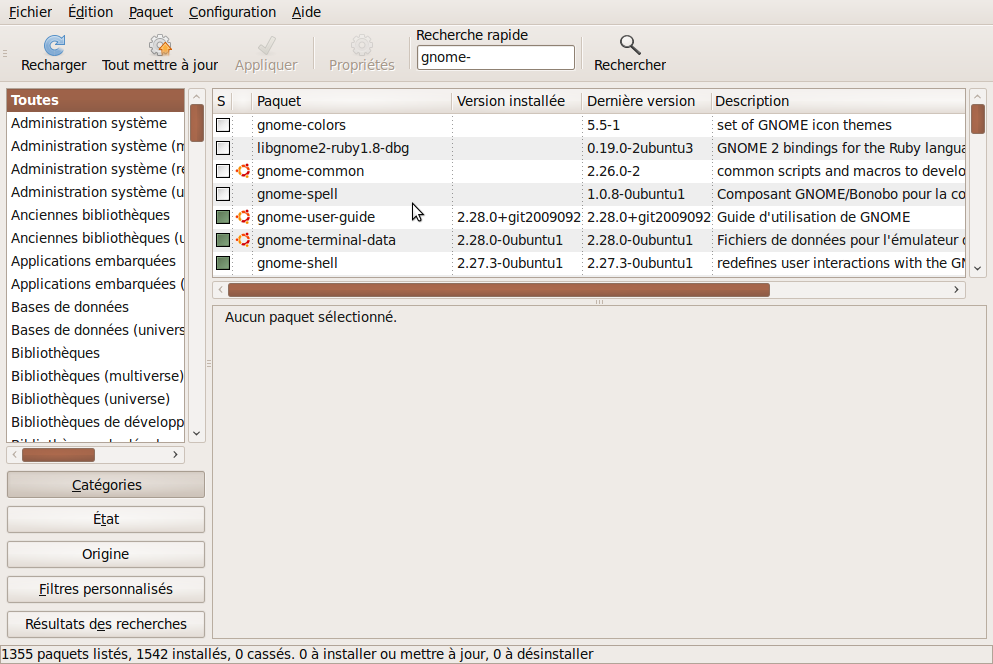
Task: Open the Paquet menu
Action: coord(150,12)
